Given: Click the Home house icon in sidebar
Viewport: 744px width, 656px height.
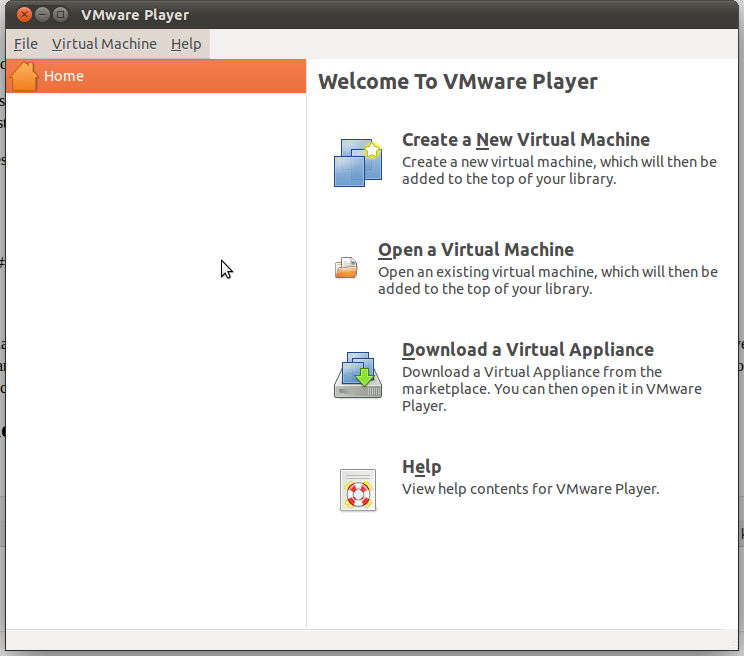Looking at the screenshot, I should [24, 76].
